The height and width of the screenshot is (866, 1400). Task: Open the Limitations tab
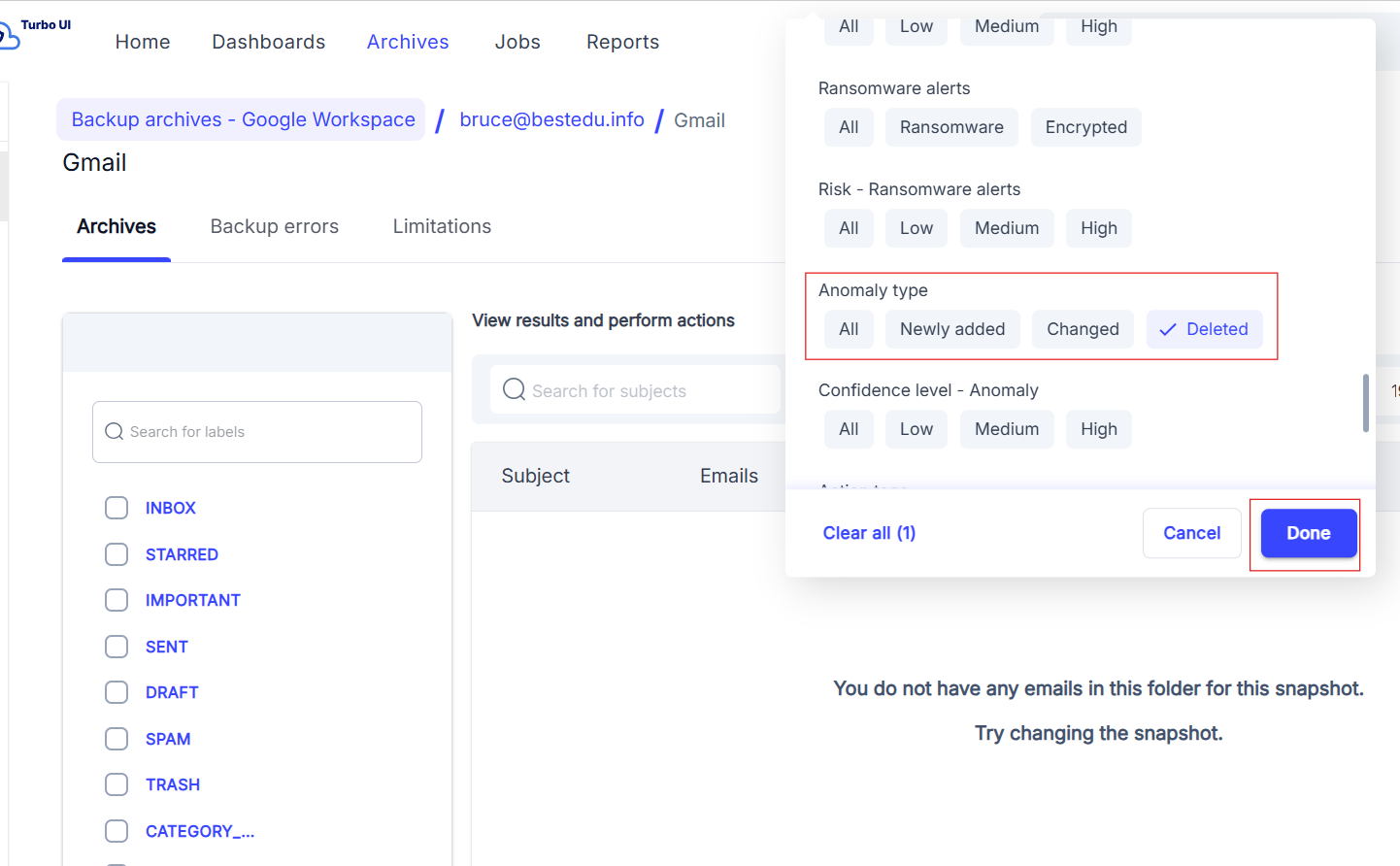(x=442, y=226)
